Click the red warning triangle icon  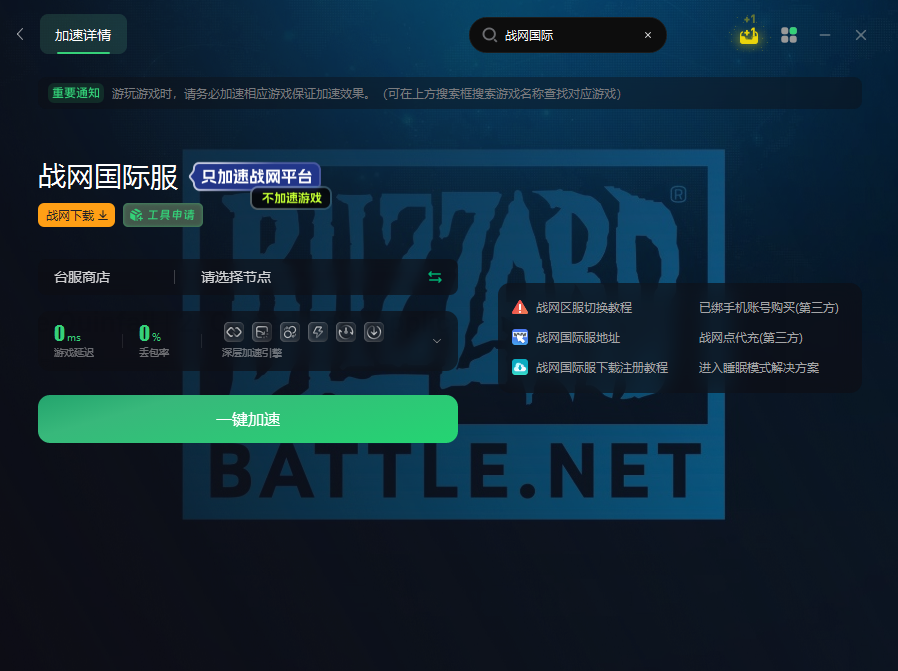point(519,307)
